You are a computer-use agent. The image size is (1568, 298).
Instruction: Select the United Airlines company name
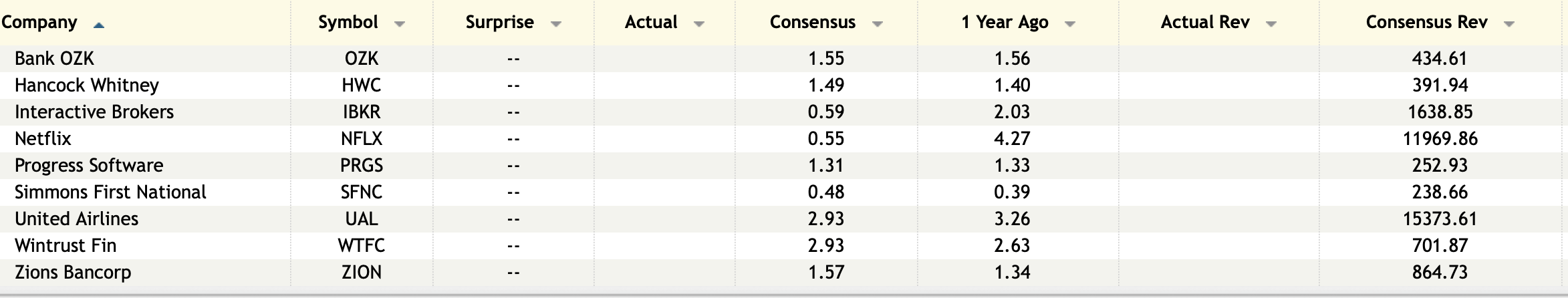click(x=76, y=219)
